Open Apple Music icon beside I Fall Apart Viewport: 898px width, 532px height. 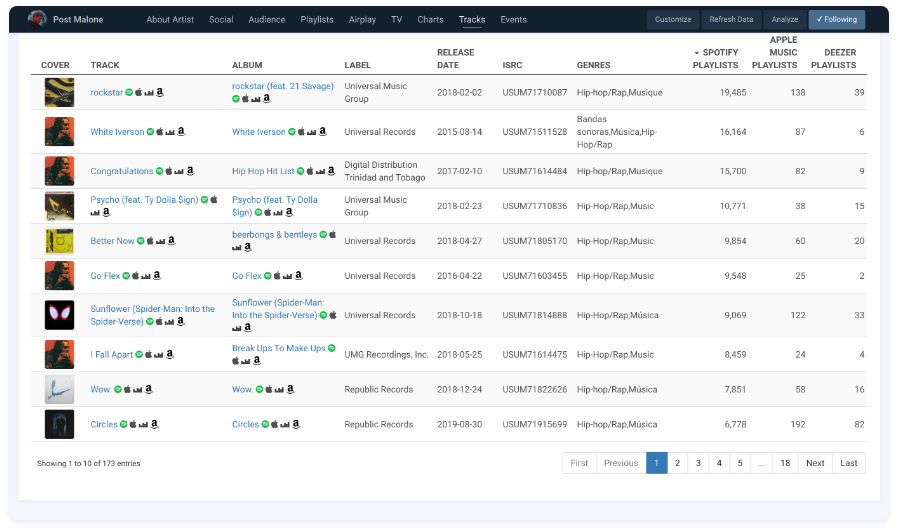click(x=148, y=354)
